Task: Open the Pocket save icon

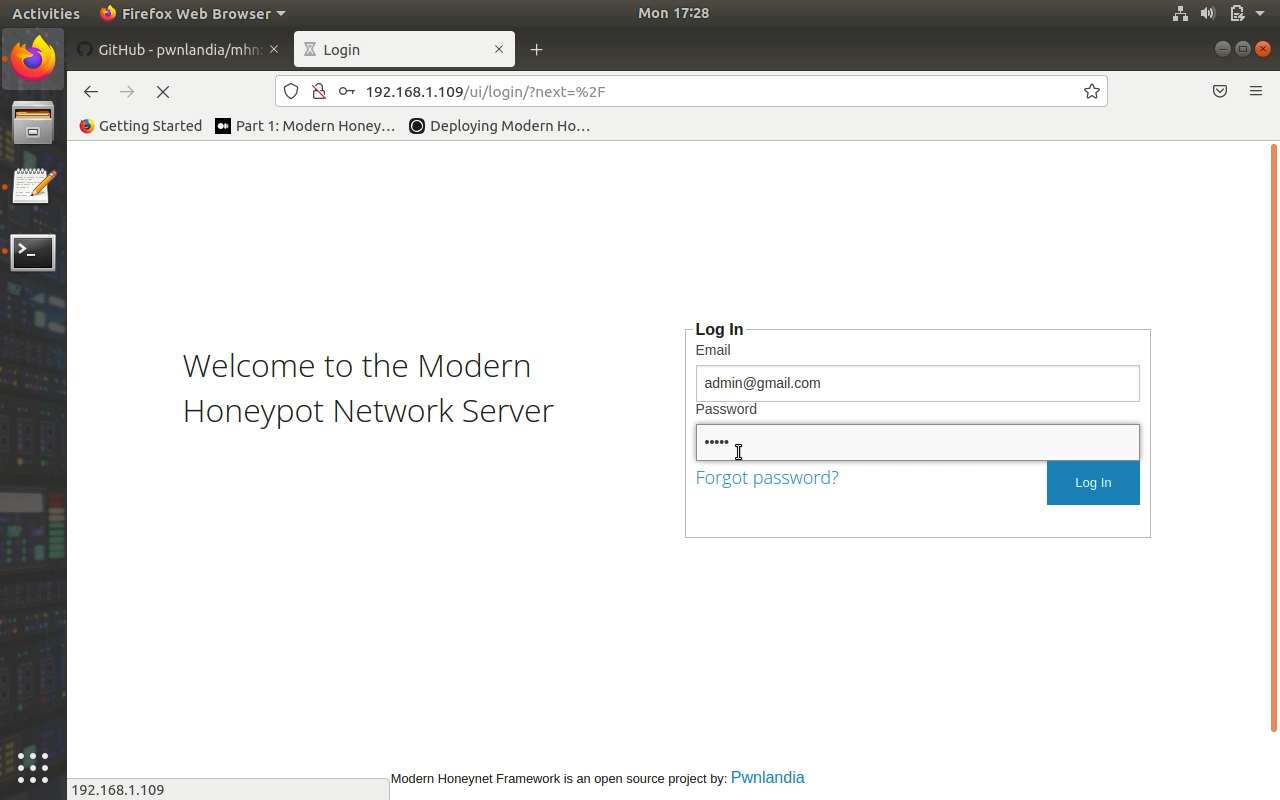Action: [1220, 92]
